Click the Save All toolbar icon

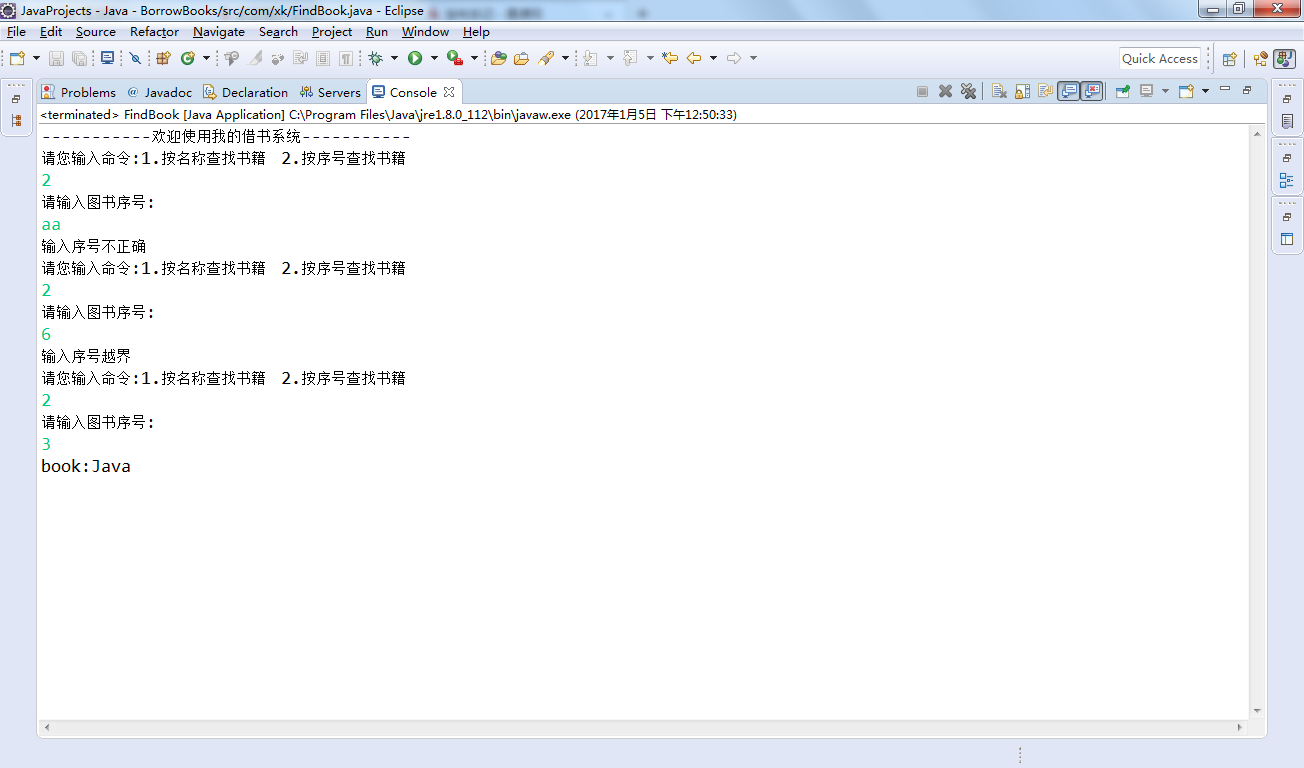click(79, 58)
